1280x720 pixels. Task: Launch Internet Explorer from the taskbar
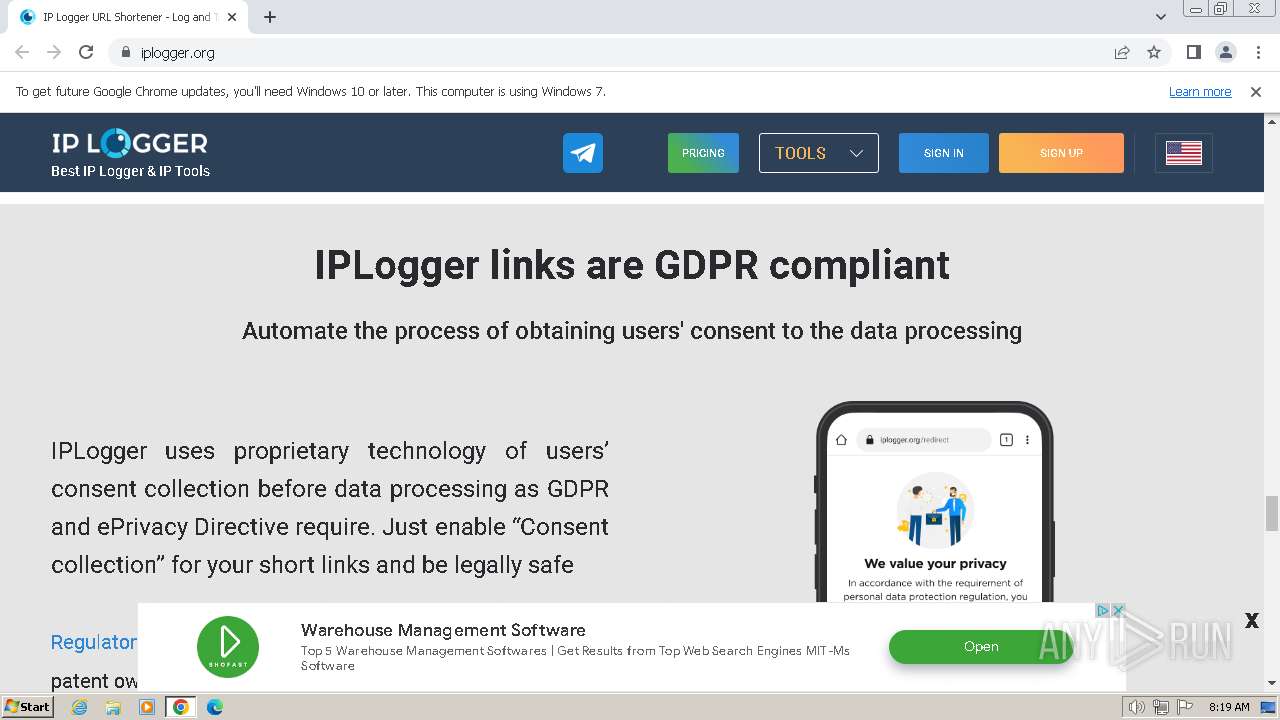[x=79, y=707]
